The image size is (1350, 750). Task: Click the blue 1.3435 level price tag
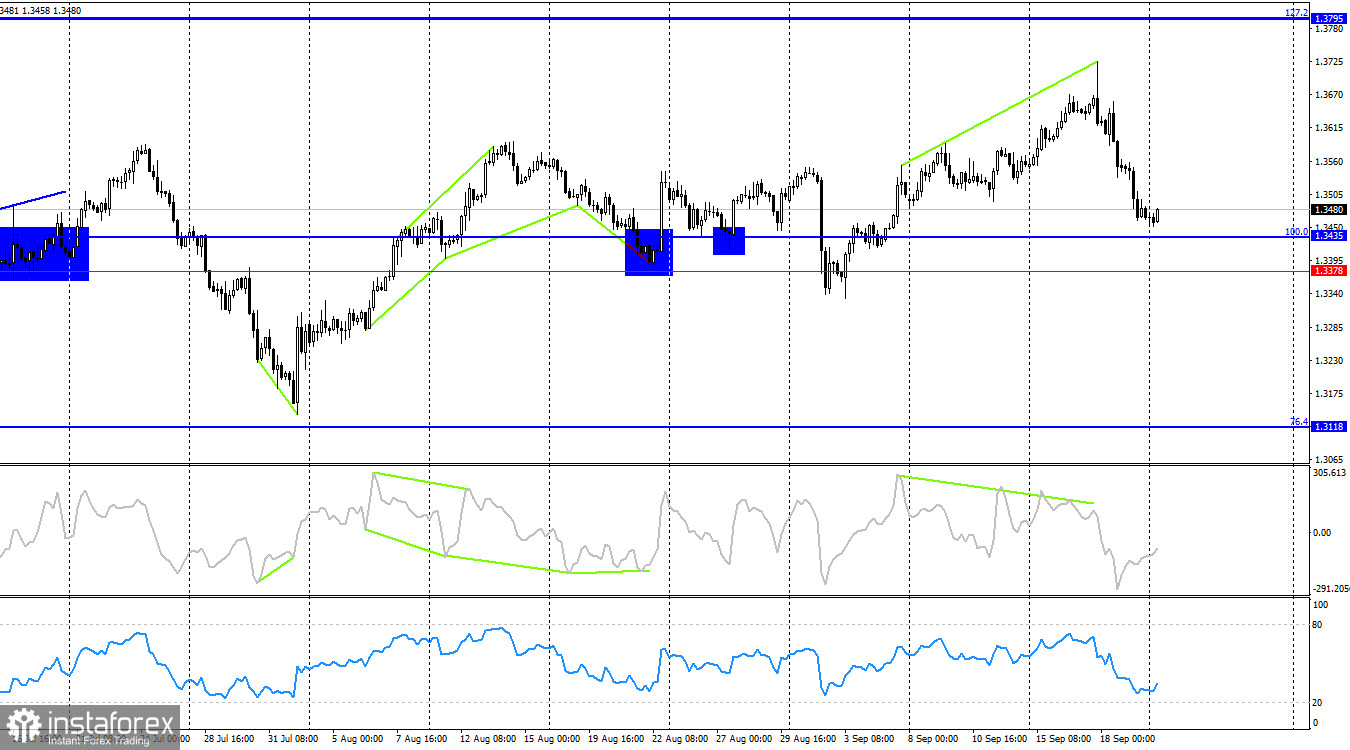coord(1329,236)
